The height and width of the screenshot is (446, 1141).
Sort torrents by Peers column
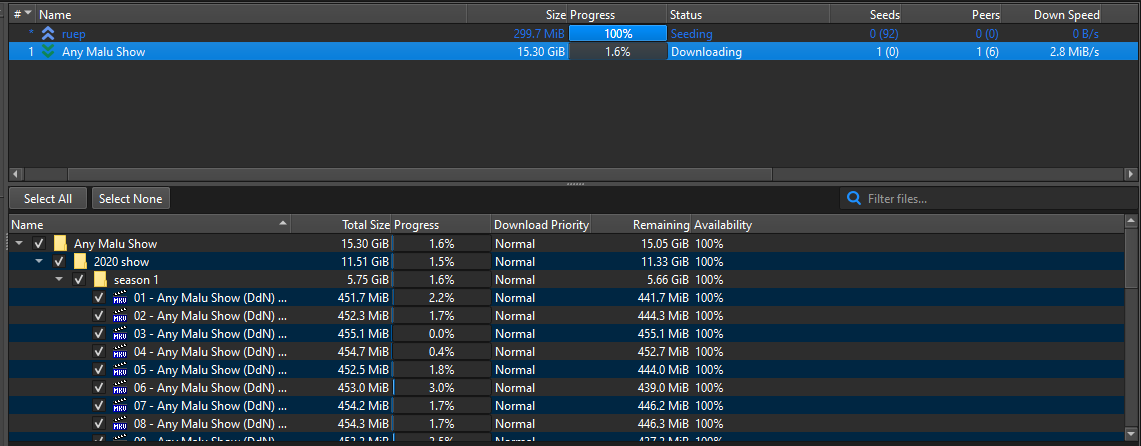[x=953, y=15]
